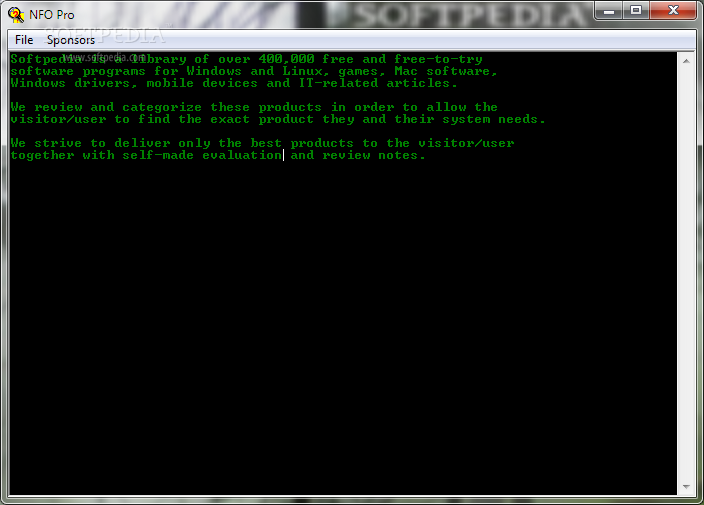
Task: Place cursor on the number "400,000"
Action: (286, 59)
